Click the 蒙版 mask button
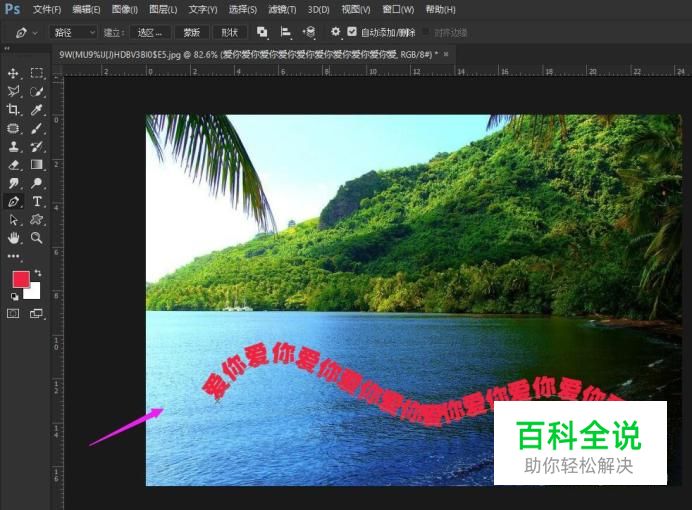Image resolution: width=692 pixels, height=510 pixels. point(192,33)
